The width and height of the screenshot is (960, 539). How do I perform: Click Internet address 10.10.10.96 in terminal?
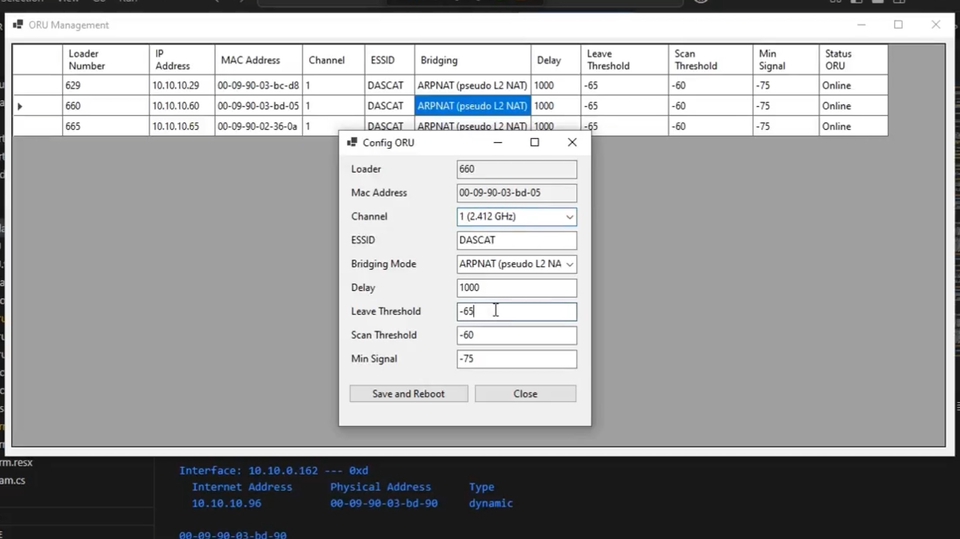point(227,503)
